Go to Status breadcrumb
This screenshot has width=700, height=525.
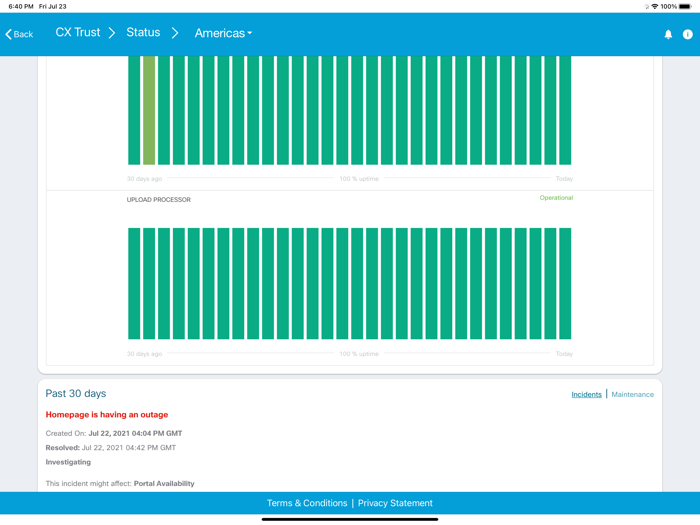[x=143, y=33]
